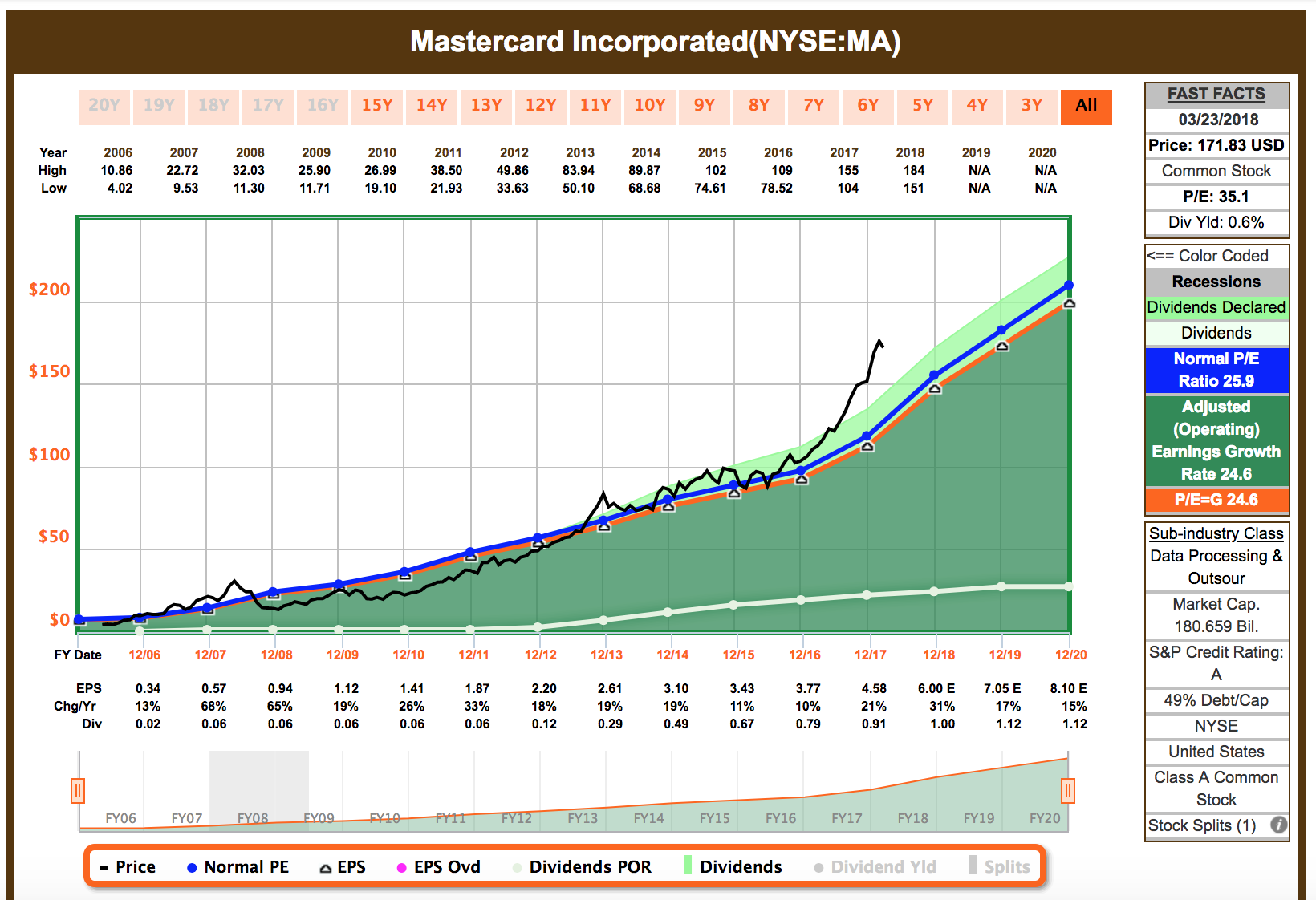
Task: Select the 3Y range button
Action: point(1031,106)
